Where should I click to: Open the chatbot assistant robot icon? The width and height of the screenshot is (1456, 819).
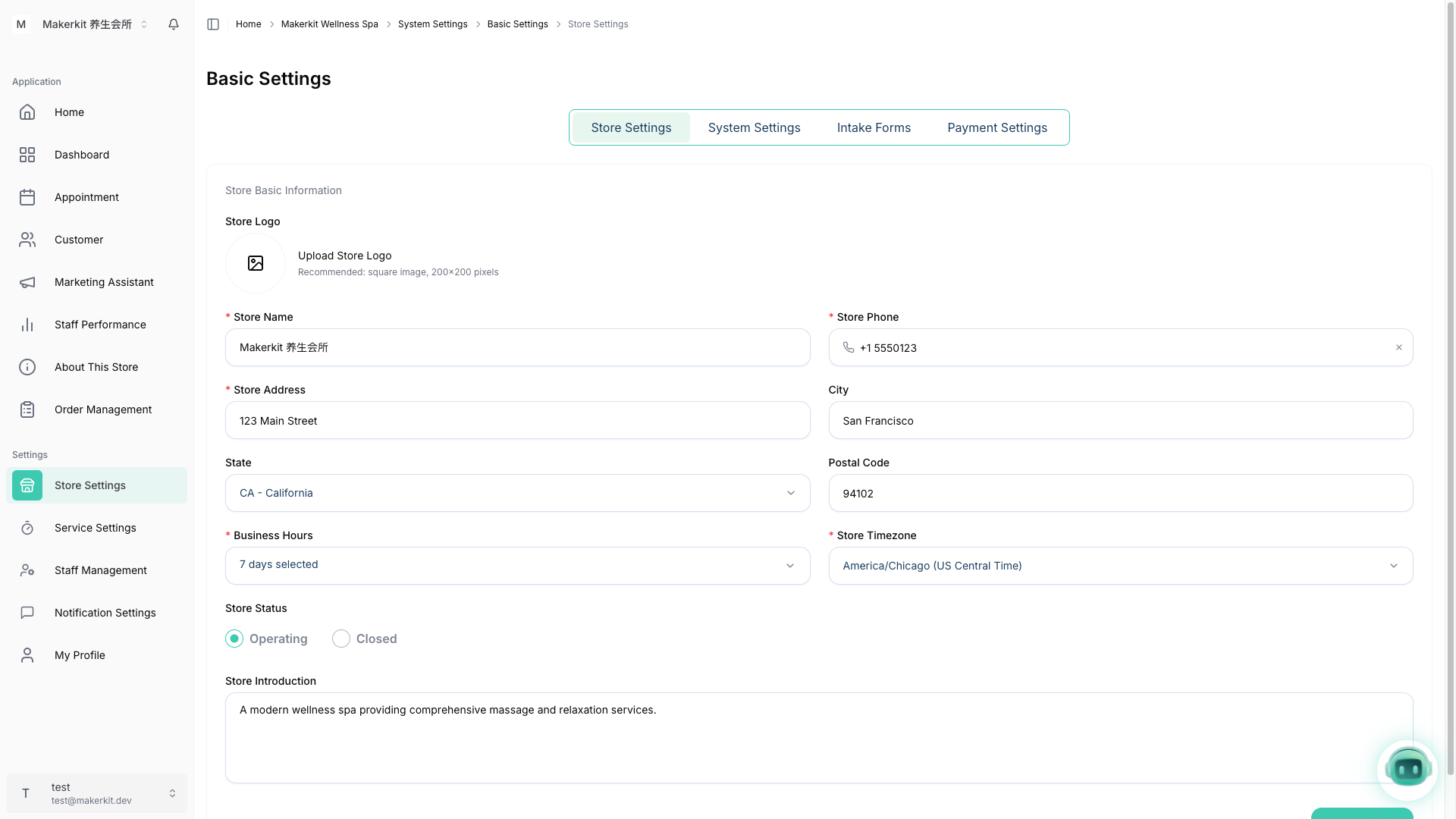click(1407, 770)
